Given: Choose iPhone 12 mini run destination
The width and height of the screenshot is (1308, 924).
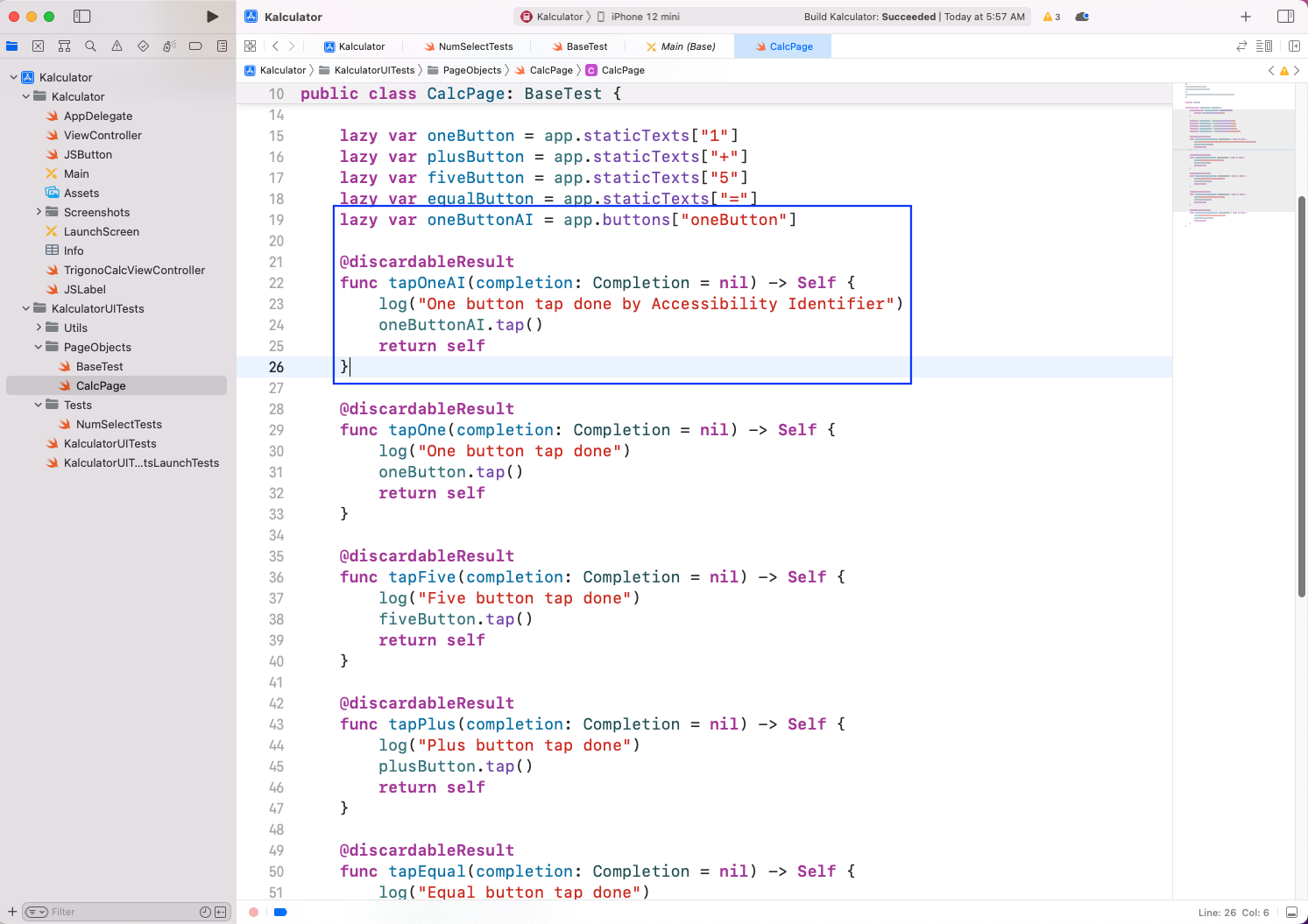Looking at the screenshot, I should [639, 17].
